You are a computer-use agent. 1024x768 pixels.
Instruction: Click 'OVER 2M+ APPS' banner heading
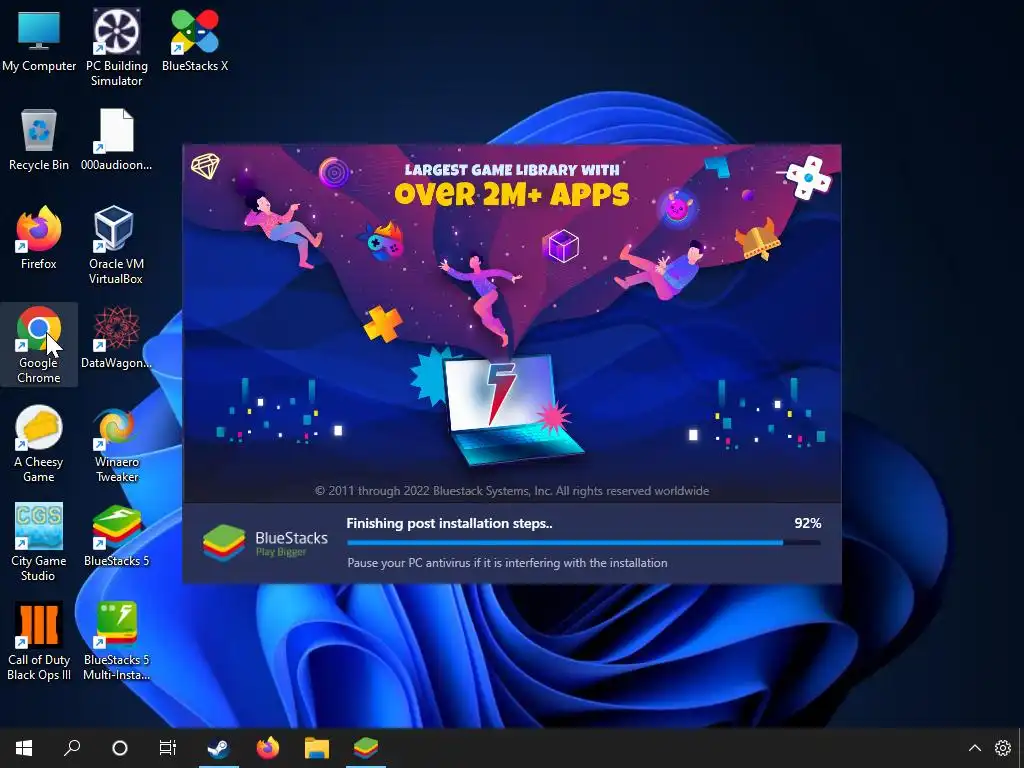tap(512, 194)
